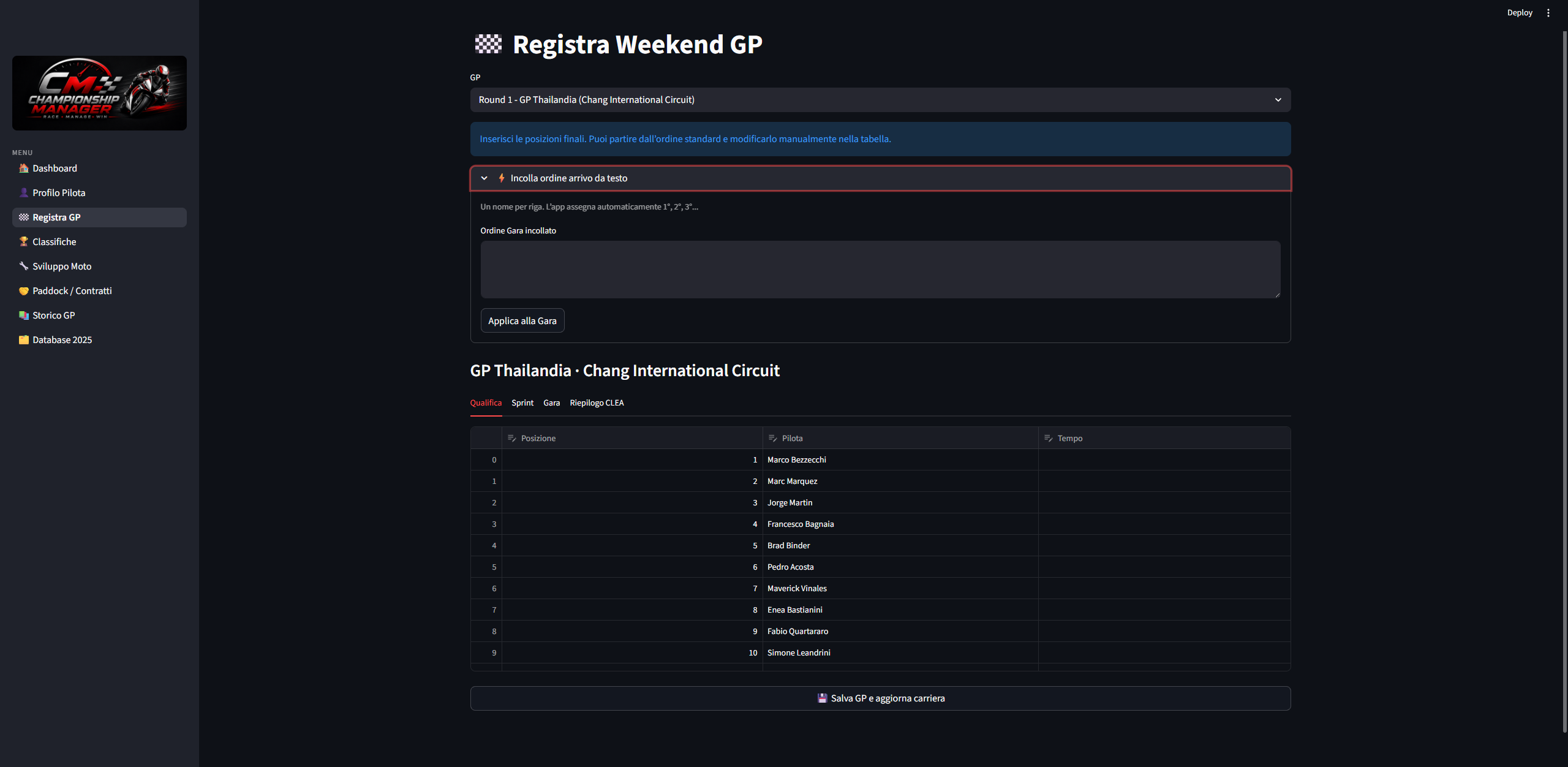Image resolution: width=1568 pixels, height=767 pixels.
Task: Click the Profilo Pilota person icon
Action: pyautogui.click(x=24, y=192)
